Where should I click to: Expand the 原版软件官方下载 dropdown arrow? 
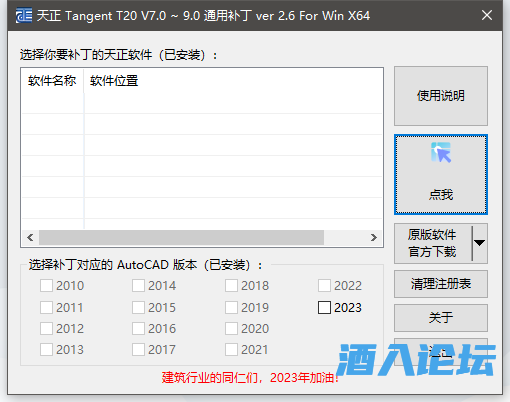480,243
